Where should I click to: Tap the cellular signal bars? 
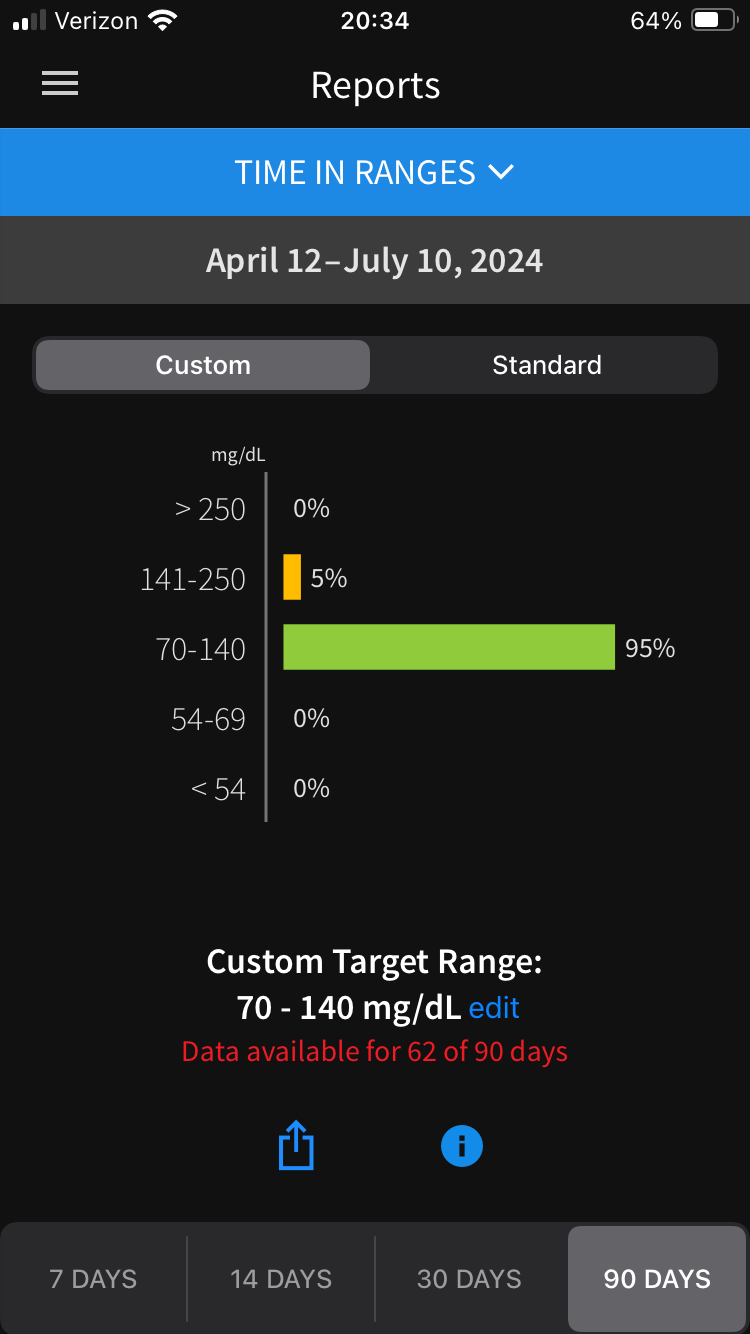point(30,21)
